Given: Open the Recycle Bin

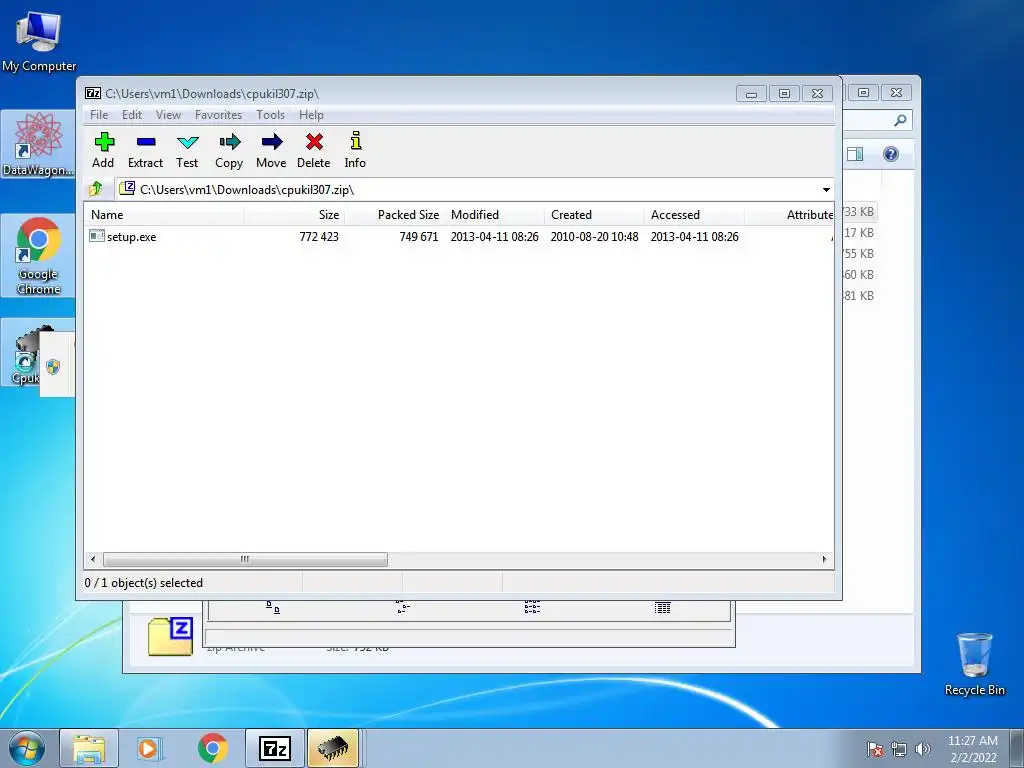Looking at the screenshot, I should (974, 664).
